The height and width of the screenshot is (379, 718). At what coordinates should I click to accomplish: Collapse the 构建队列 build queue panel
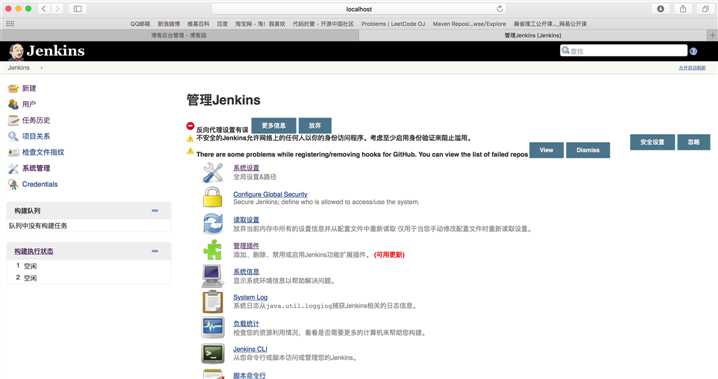pos(155,211)
